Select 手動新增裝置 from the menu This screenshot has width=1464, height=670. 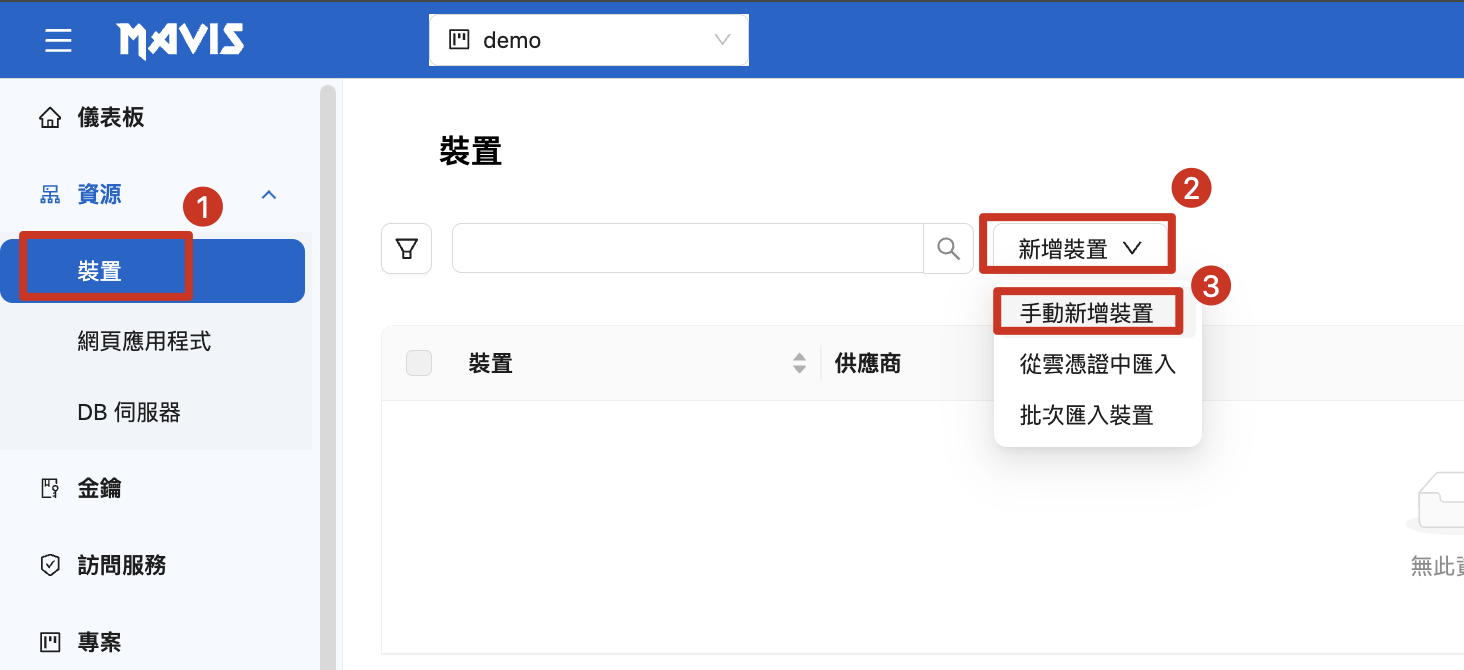[x=1087, y=313]
